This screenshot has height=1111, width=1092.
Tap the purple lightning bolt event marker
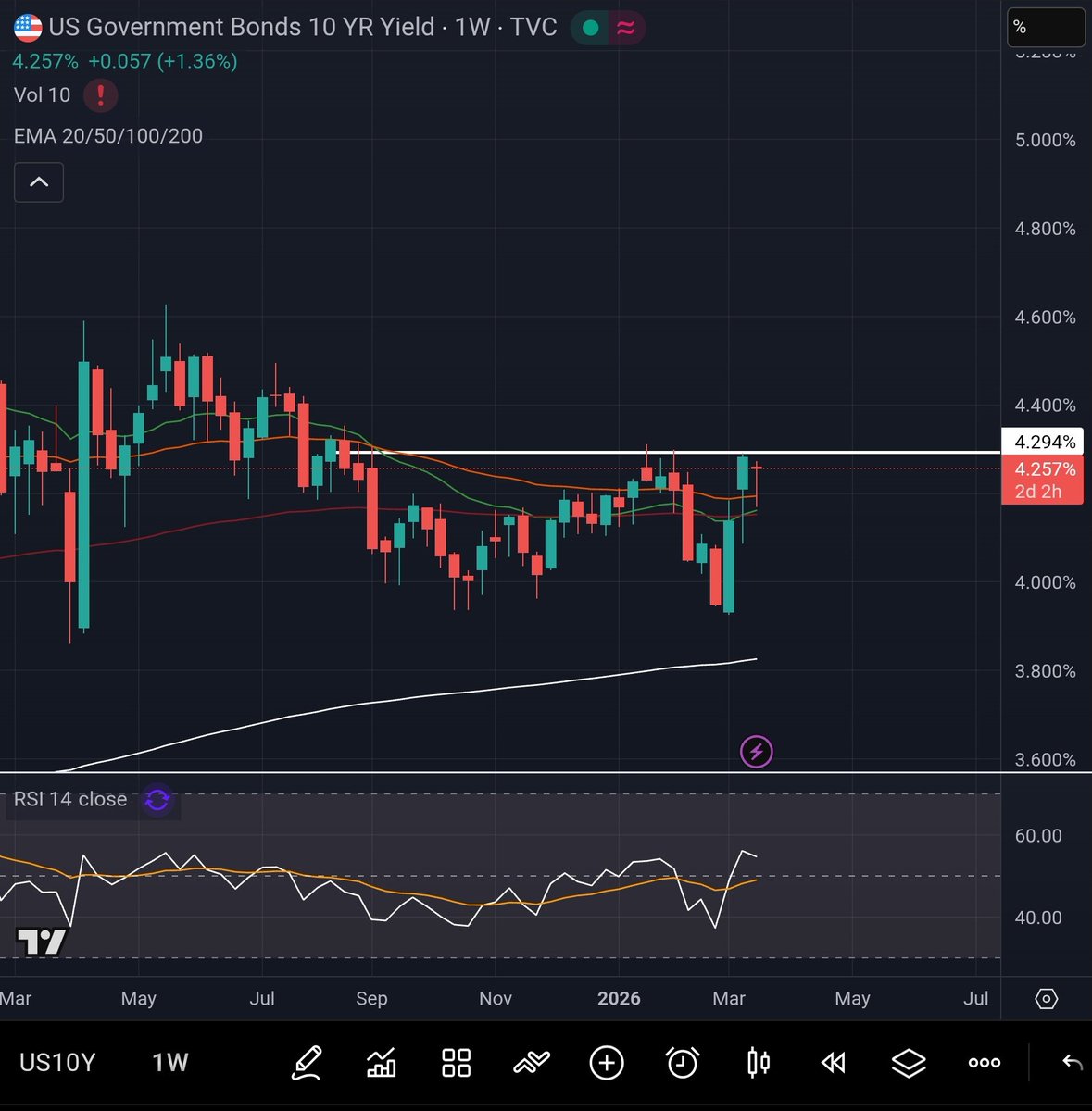tap(757, 752)
